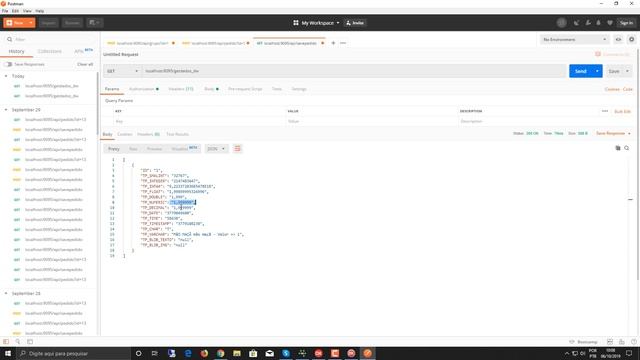640x360 pixels.
Task: Open the satellite capture requests icon
Action: pos(576,23)
